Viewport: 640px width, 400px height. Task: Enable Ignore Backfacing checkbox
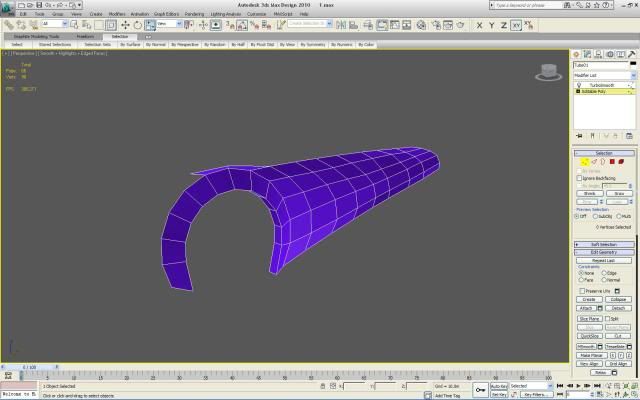coord(579,178)
